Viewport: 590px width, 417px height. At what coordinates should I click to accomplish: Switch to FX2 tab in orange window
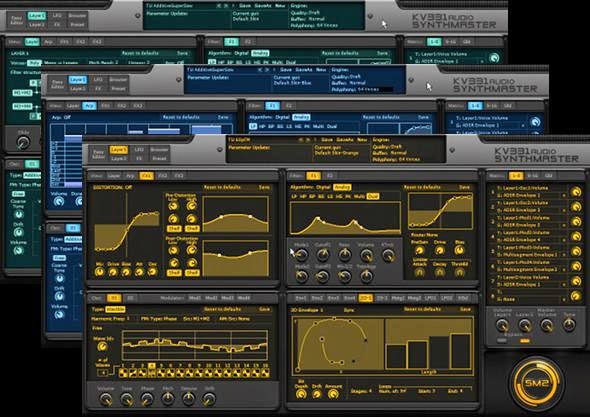click(162, 175)
